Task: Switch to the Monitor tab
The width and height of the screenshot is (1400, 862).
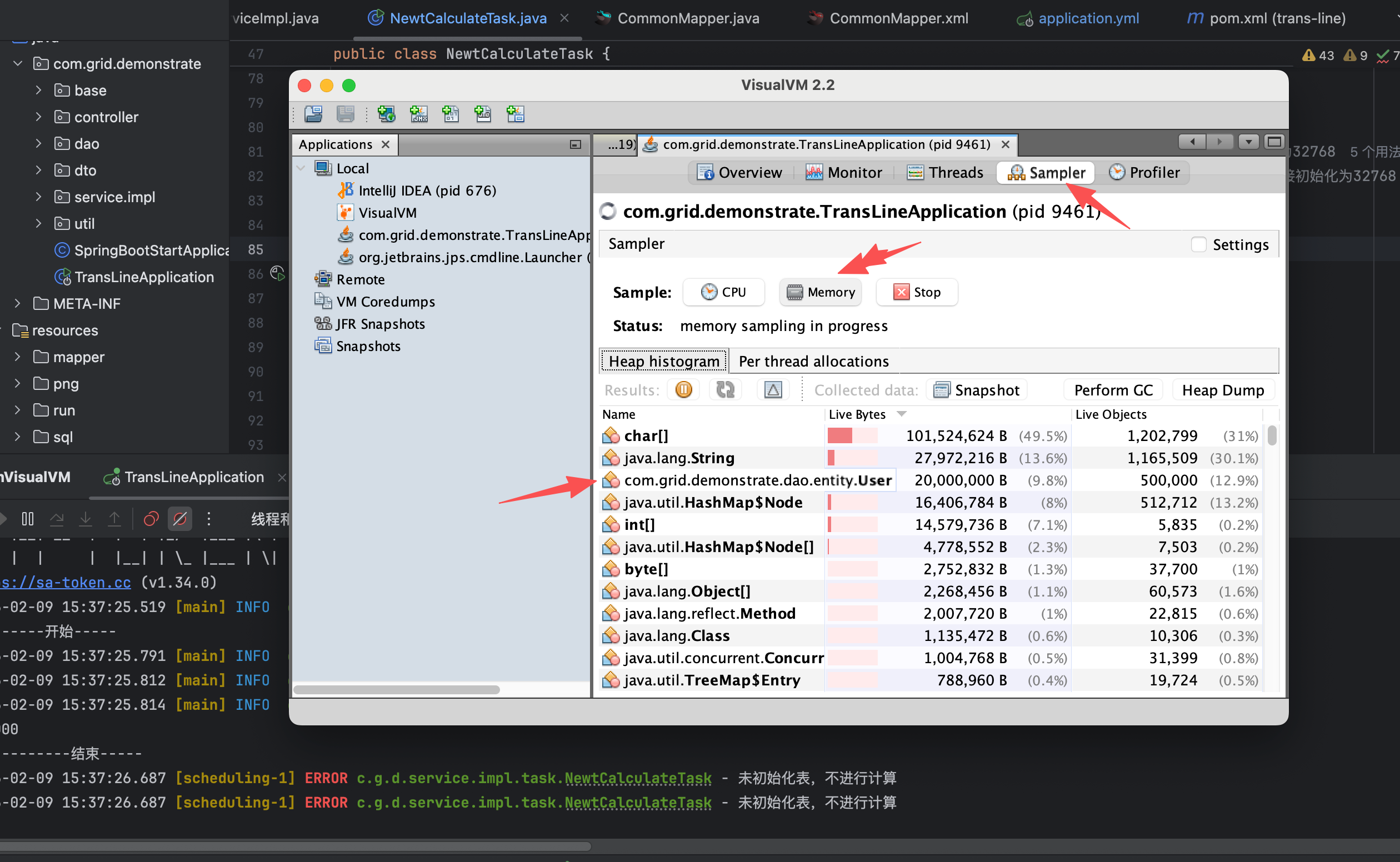Action: tap(843, 173)
